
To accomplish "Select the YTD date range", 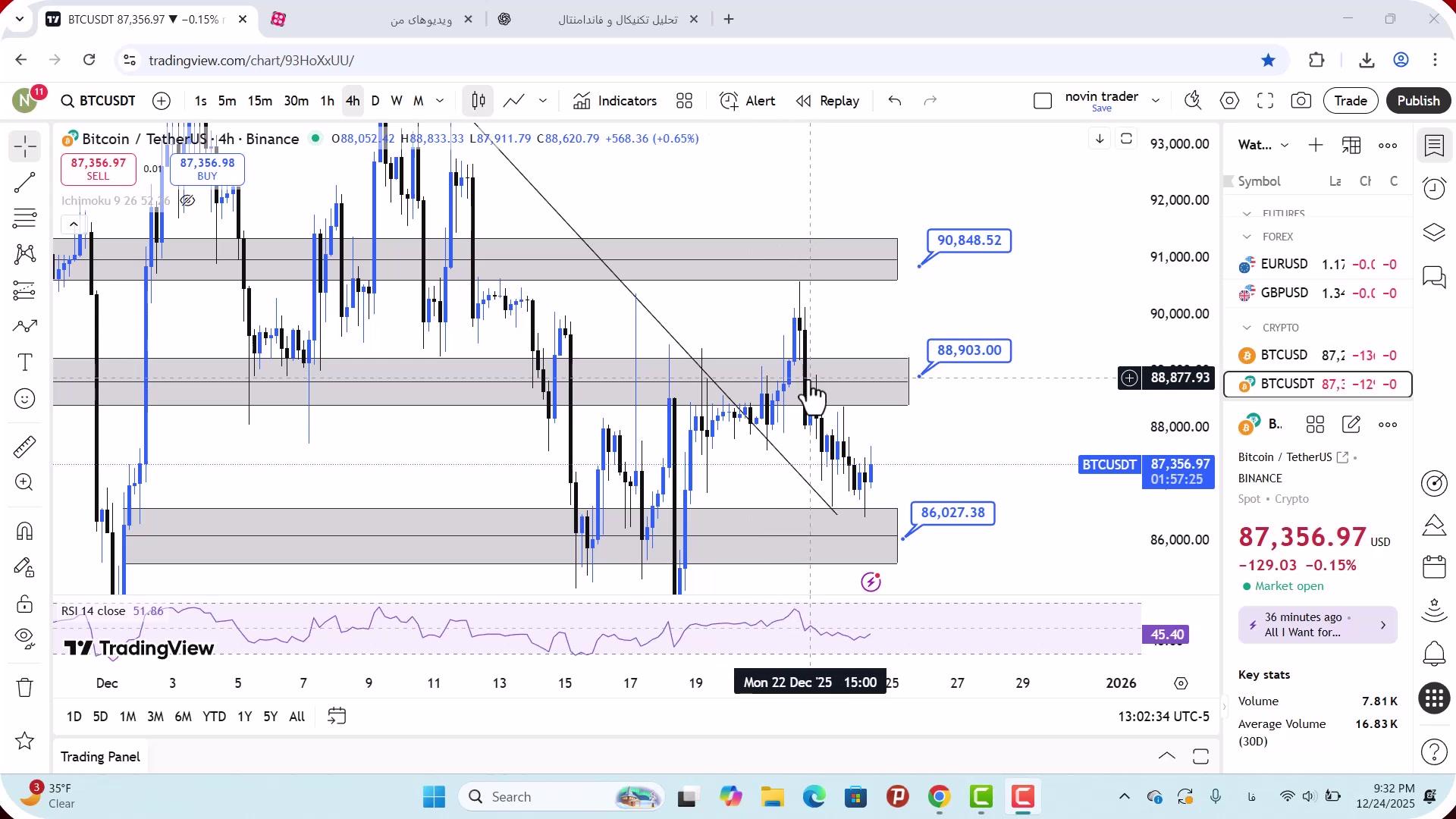I will point(214,717).
